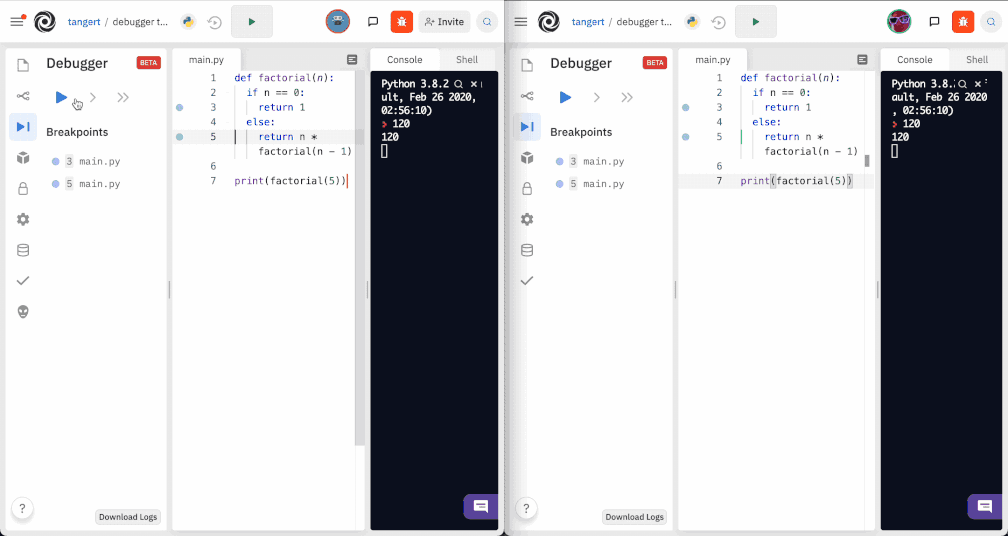Viewport: 1008px width, 536px height.
Task: Open hamburger menu in left window header
Action: click(x=16, y=21)
